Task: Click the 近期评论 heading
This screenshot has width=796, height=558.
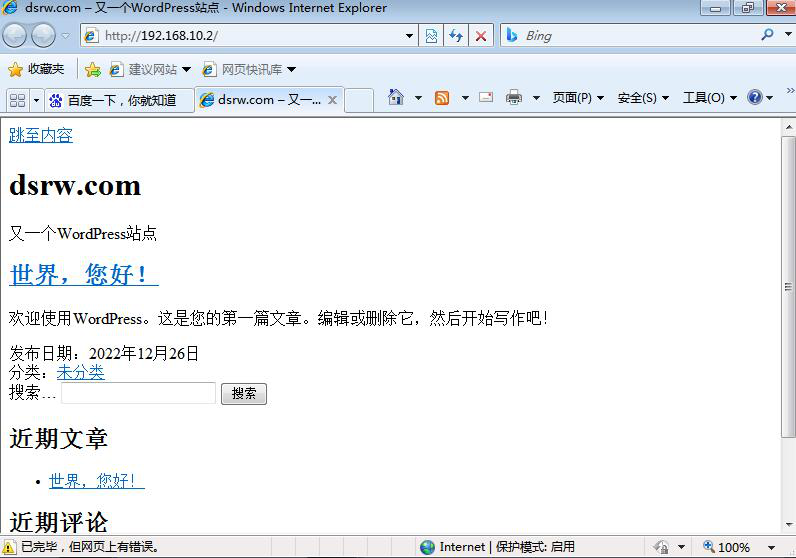Action: tap(58, 522)
